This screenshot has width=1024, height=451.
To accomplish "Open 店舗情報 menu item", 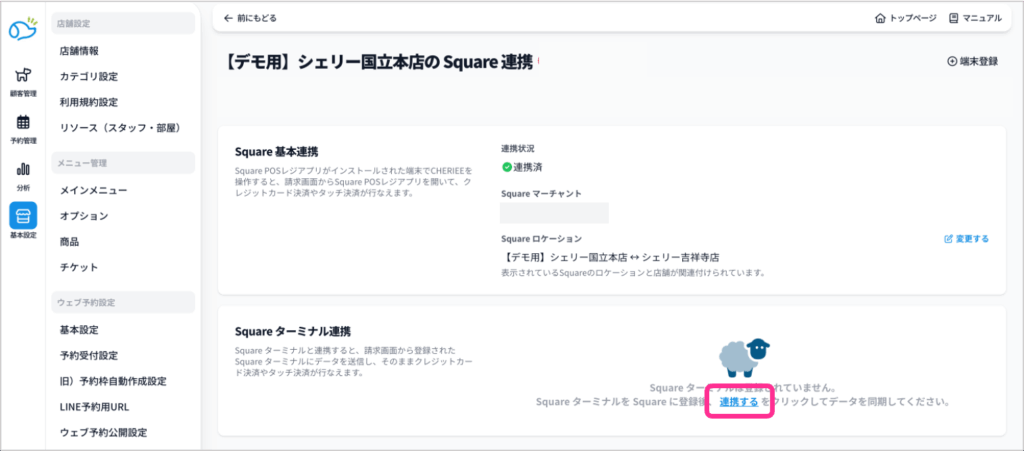I will [x=79, y=50].
